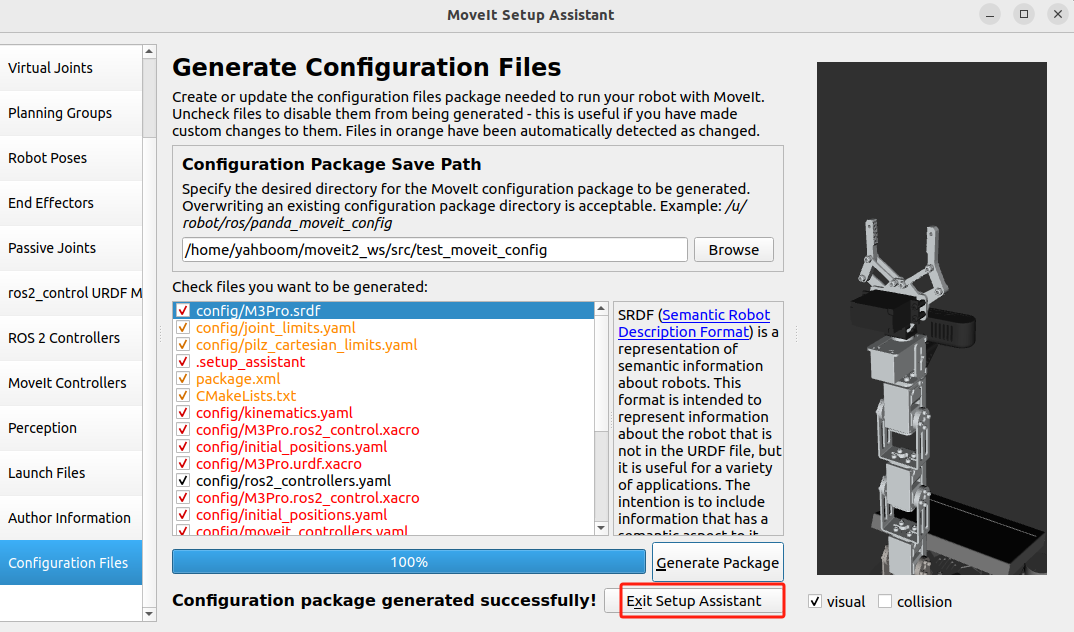Click the sidebar step list's down arrow
This screenshot has height=632, width=1074.
pos(149,614)
